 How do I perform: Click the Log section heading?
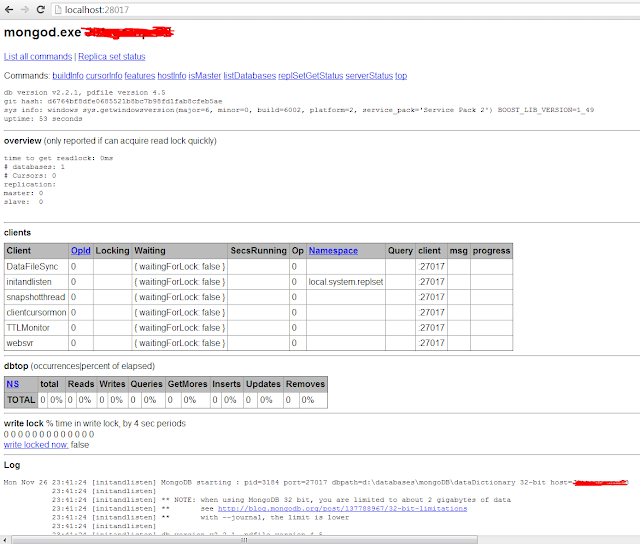12,465
